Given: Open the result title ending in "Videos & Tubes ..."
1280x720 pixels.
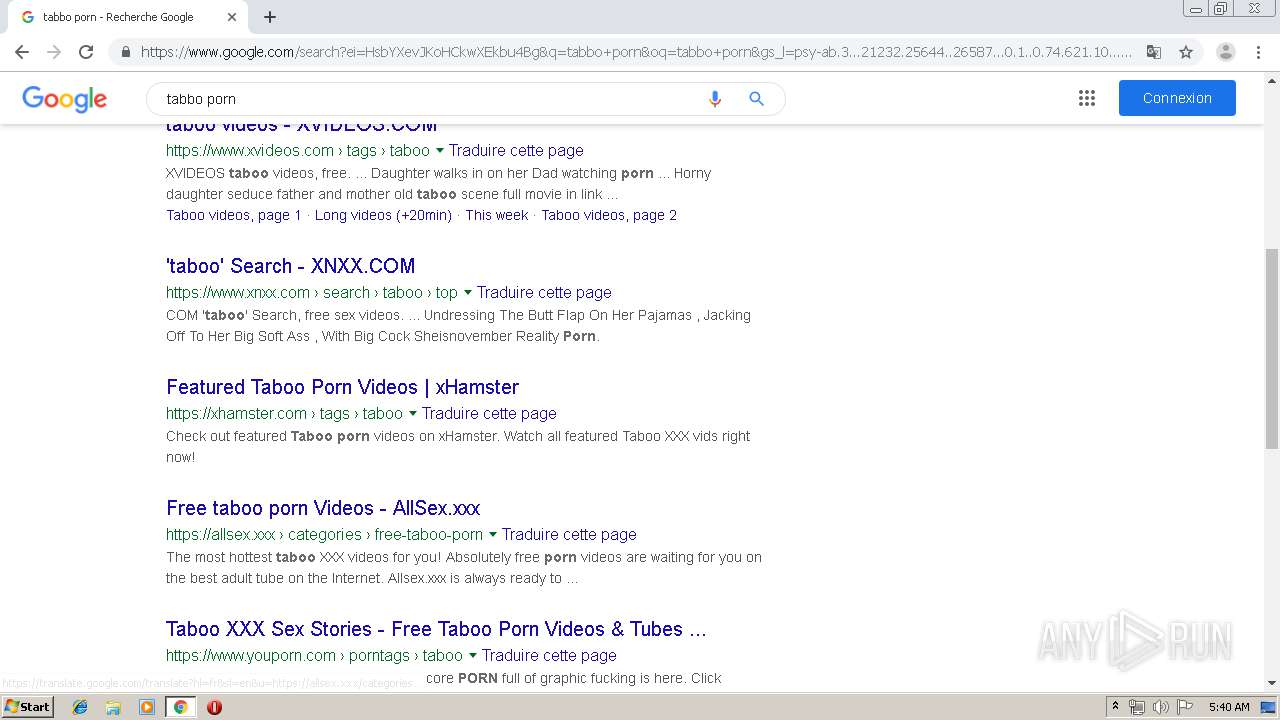Looking at the screenshot, I should point(436,629).
